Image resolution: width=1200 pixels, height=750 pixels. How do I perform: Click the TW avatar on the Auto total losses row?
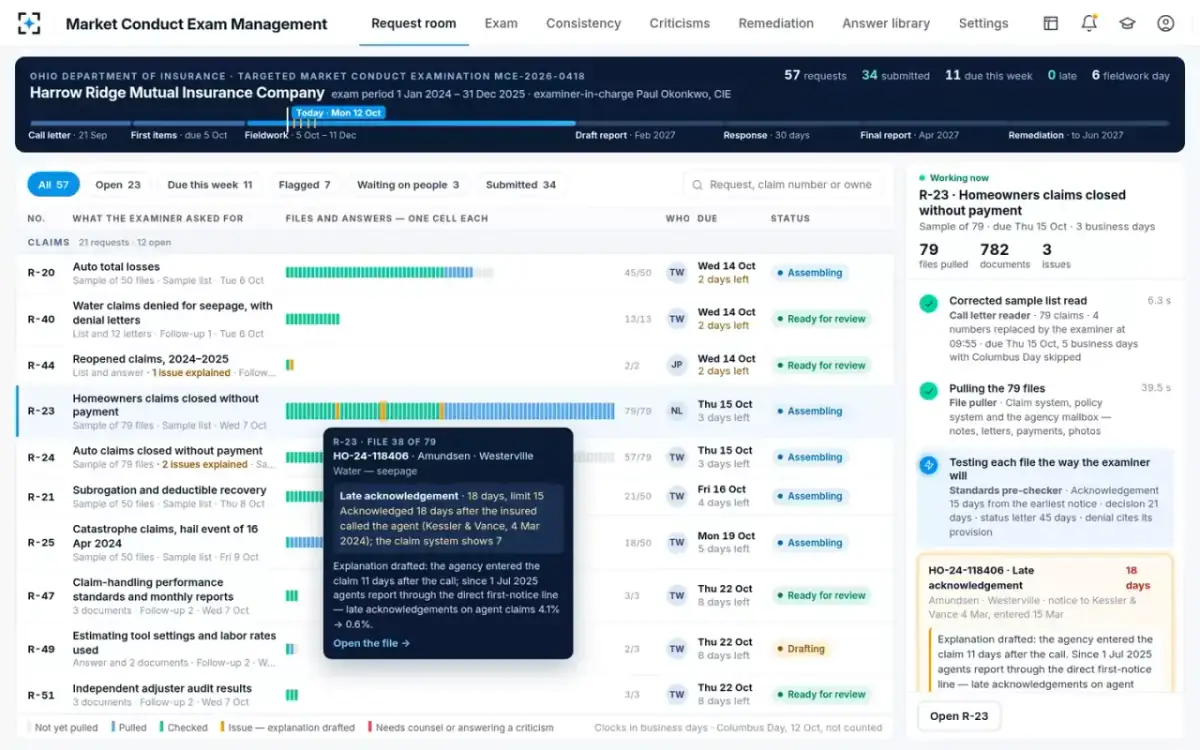point(677,273)
